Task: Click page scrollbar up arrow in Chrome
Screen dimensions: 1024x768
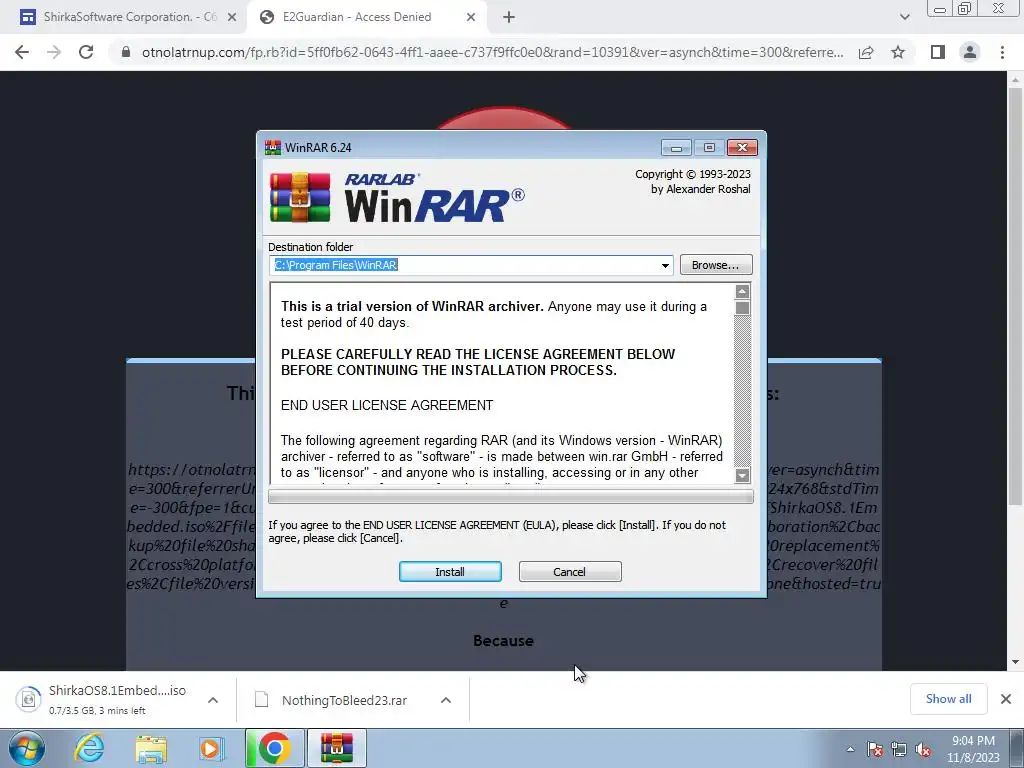Action: point(1015,80)
